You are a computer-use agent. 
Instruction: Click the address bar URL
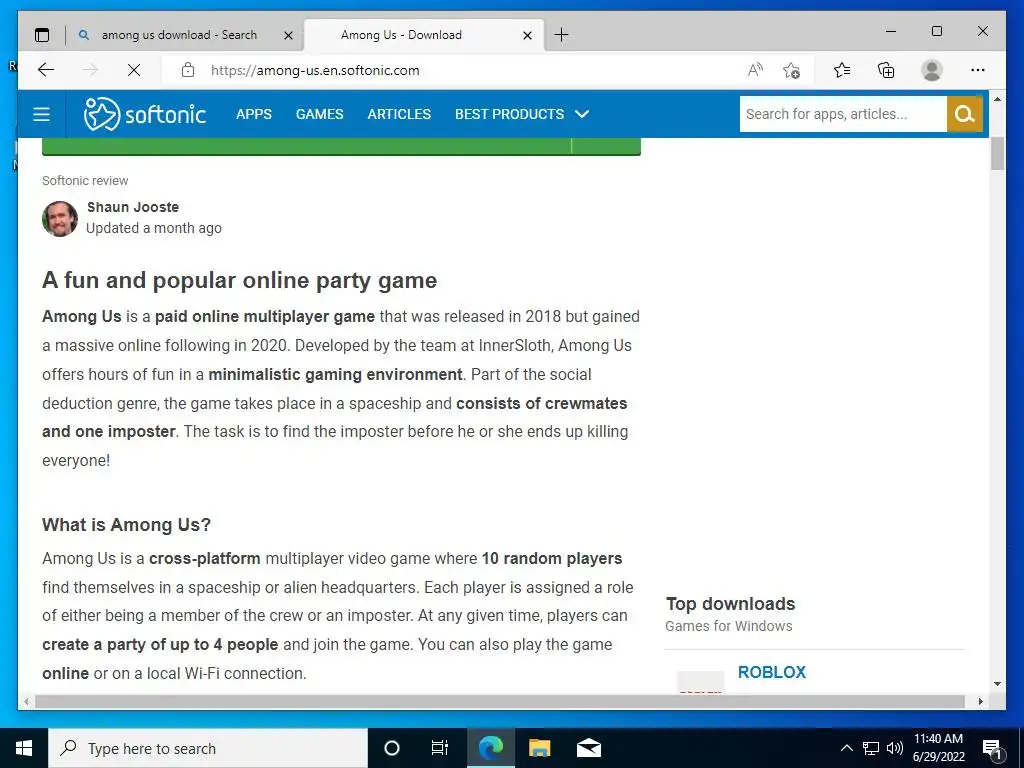(315, 70)
